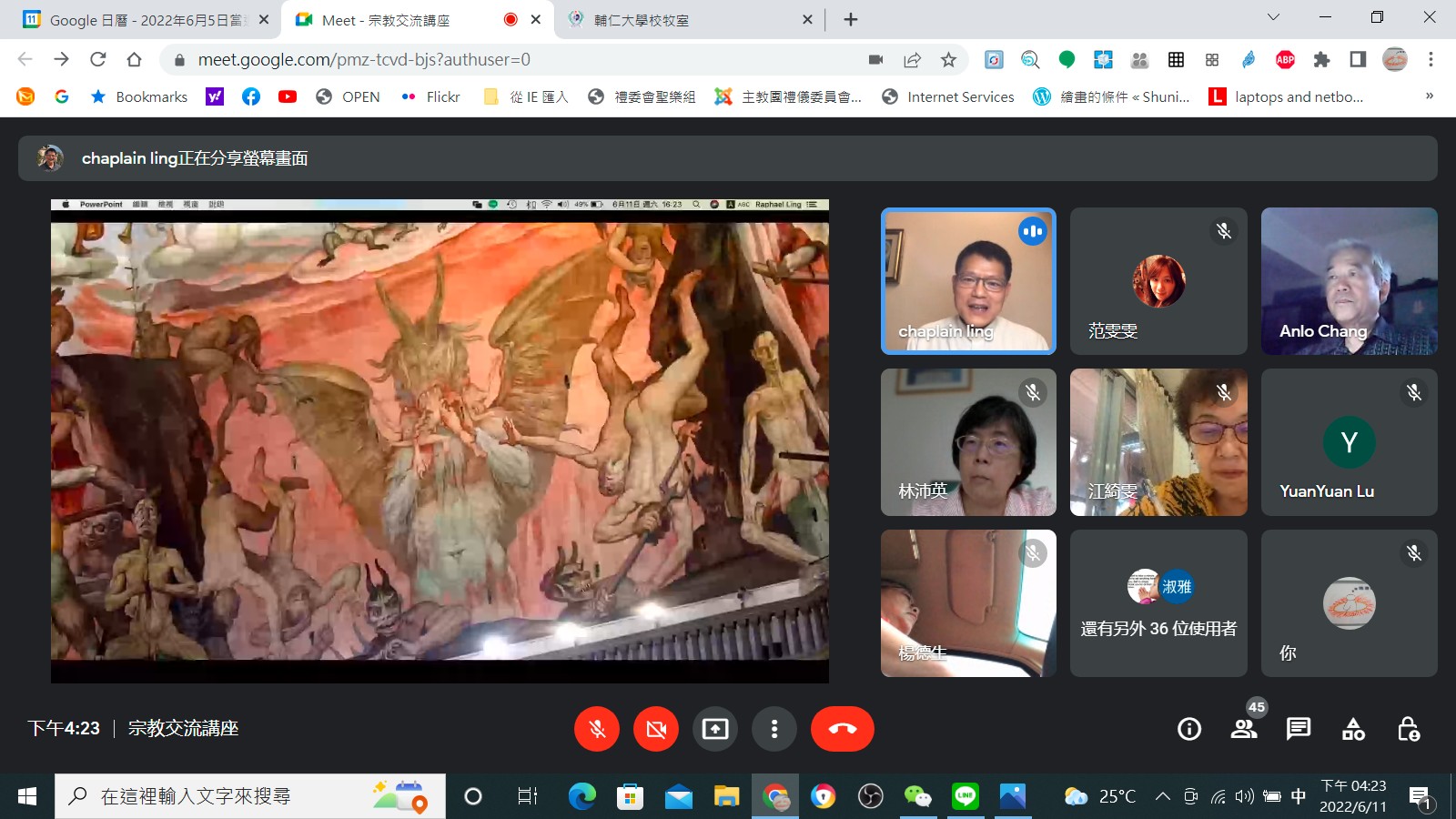
Task: Bookmark this page with the star icon
Action: 948,60
